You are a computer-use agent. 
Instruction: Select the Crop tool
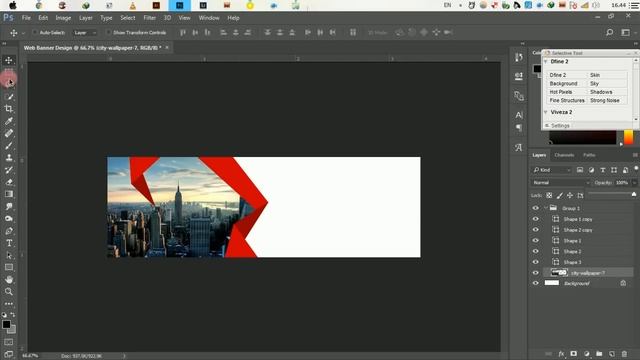pos(9,109)
